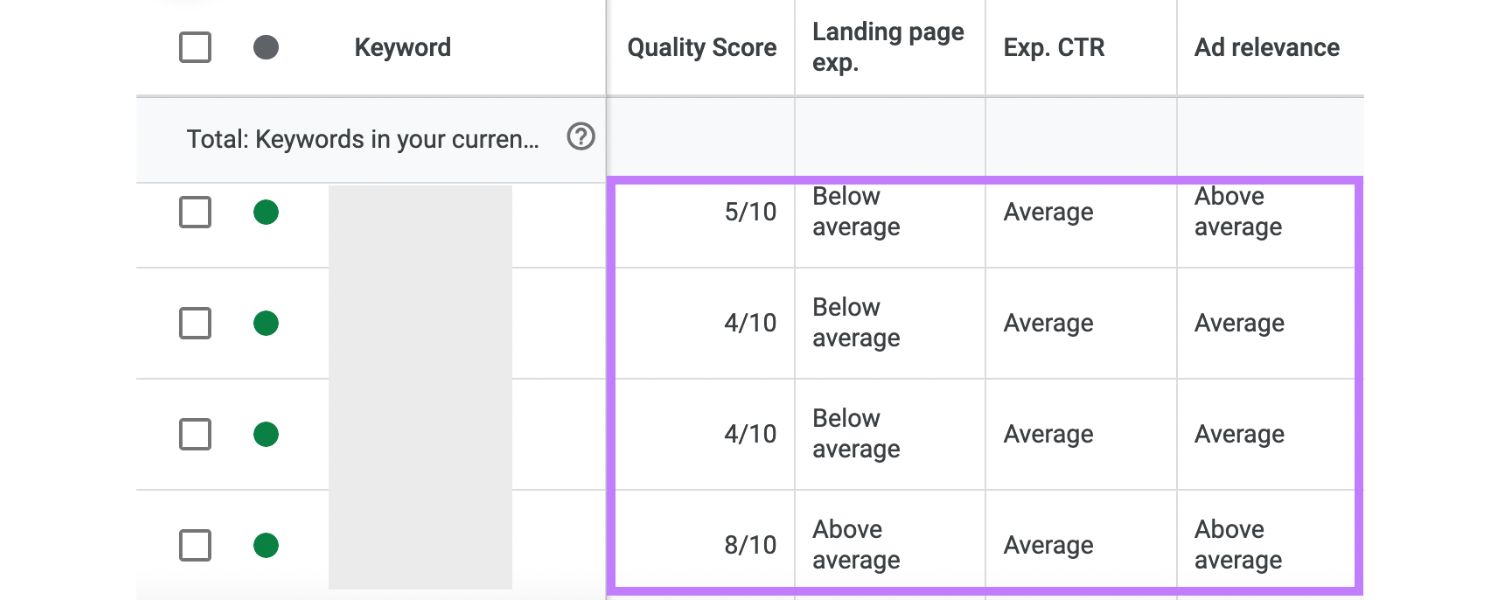The width and height of the screenshot is (1500, 600).
Task: Click the 5/10 Quality Score cell
Action: click(750, 212)
